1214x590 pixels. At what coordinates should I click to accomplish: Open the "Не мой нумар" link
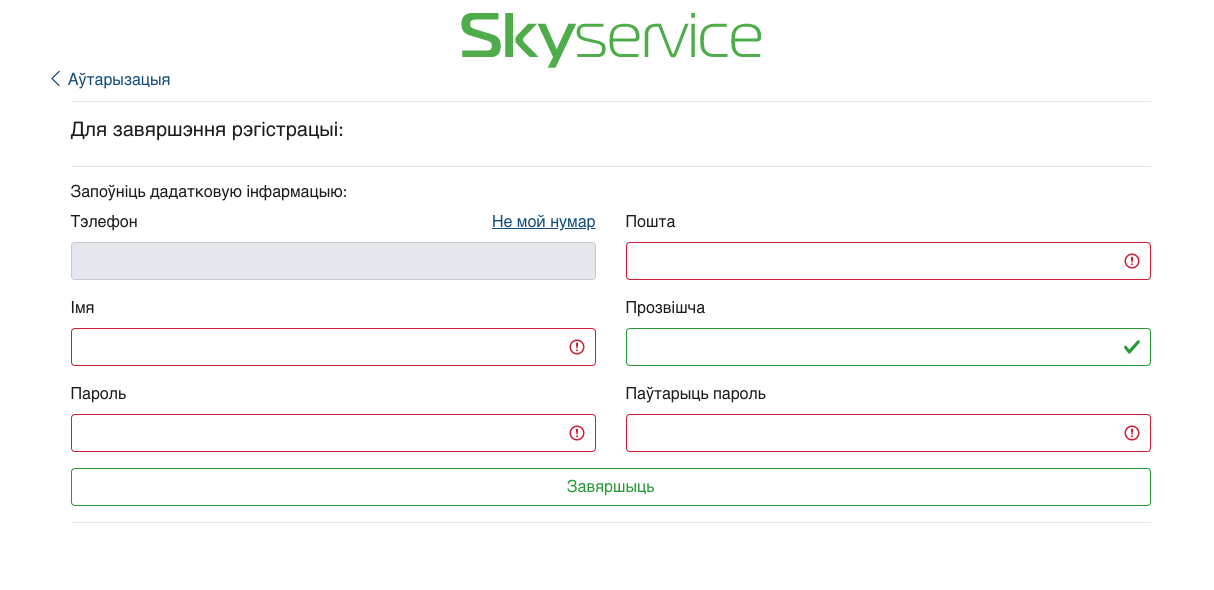click(543, 222)
